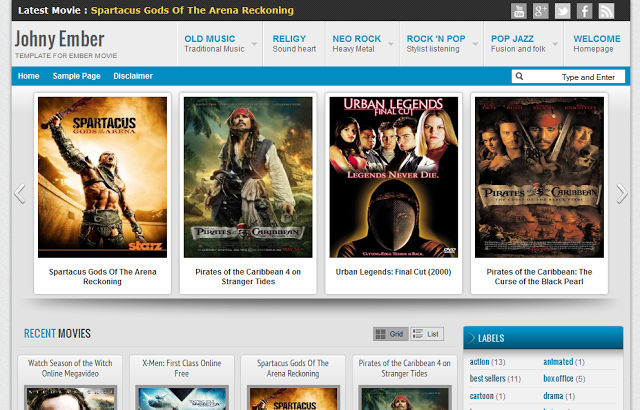
Task: Click the RECENT MOVIES section heading
Action: click(57, 334)
